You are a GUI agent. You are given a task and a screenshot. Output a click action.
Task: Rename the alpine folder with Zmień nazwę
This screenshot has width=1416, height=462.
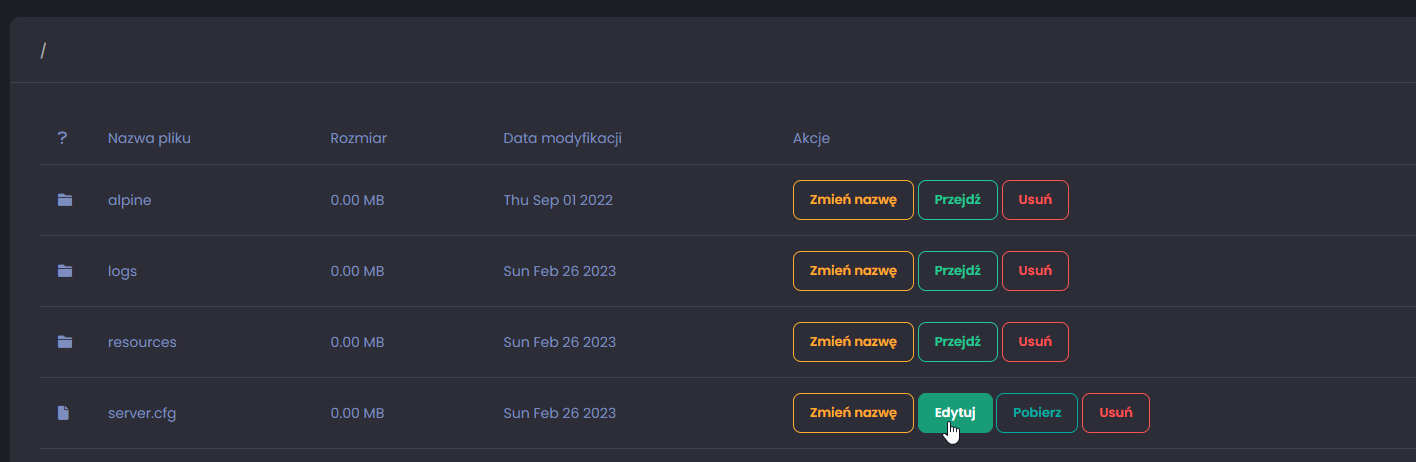click(x=853, y=200)
